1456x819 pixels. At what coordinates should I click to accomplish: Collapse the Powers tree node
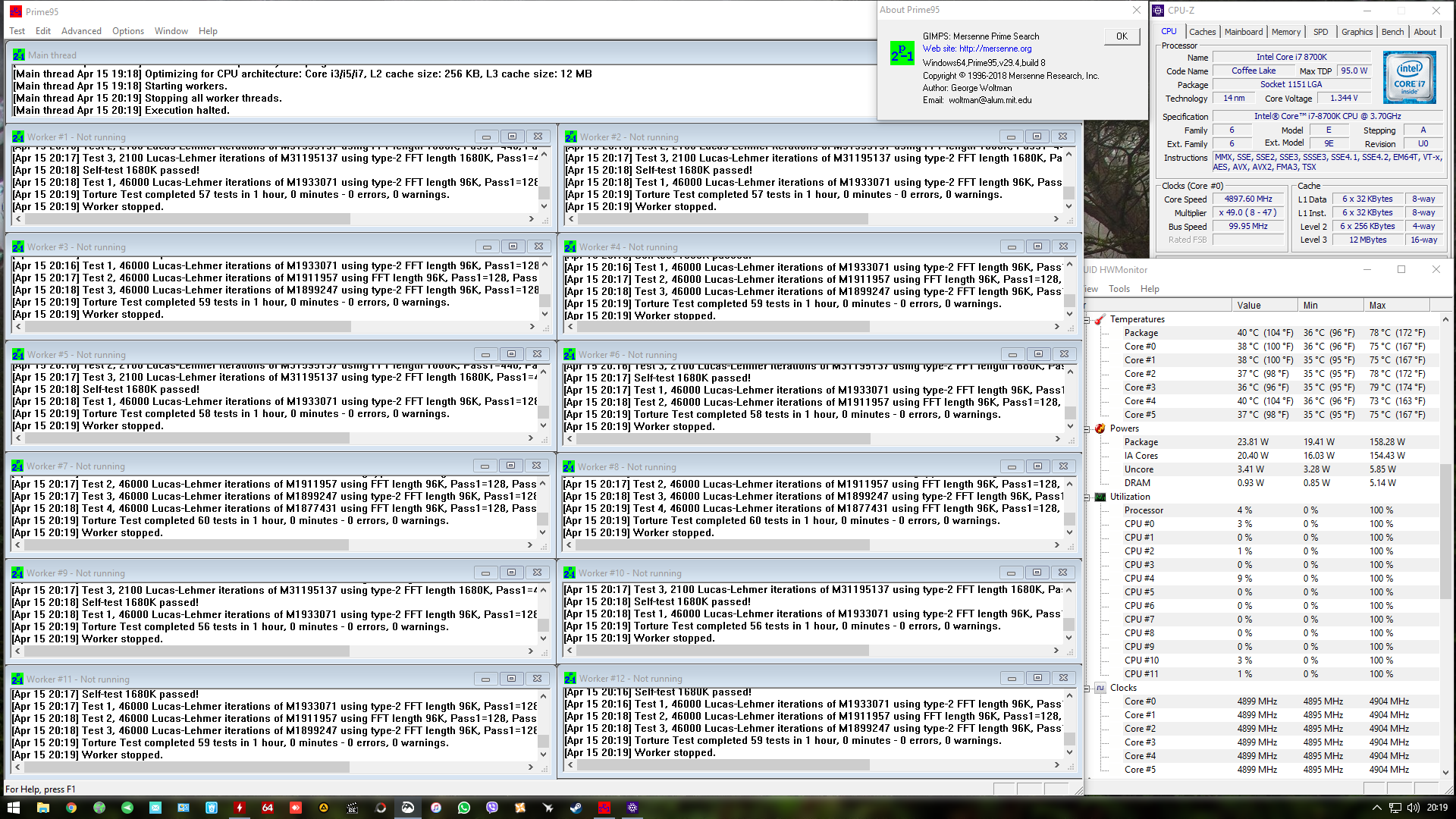pos(1087,428)
